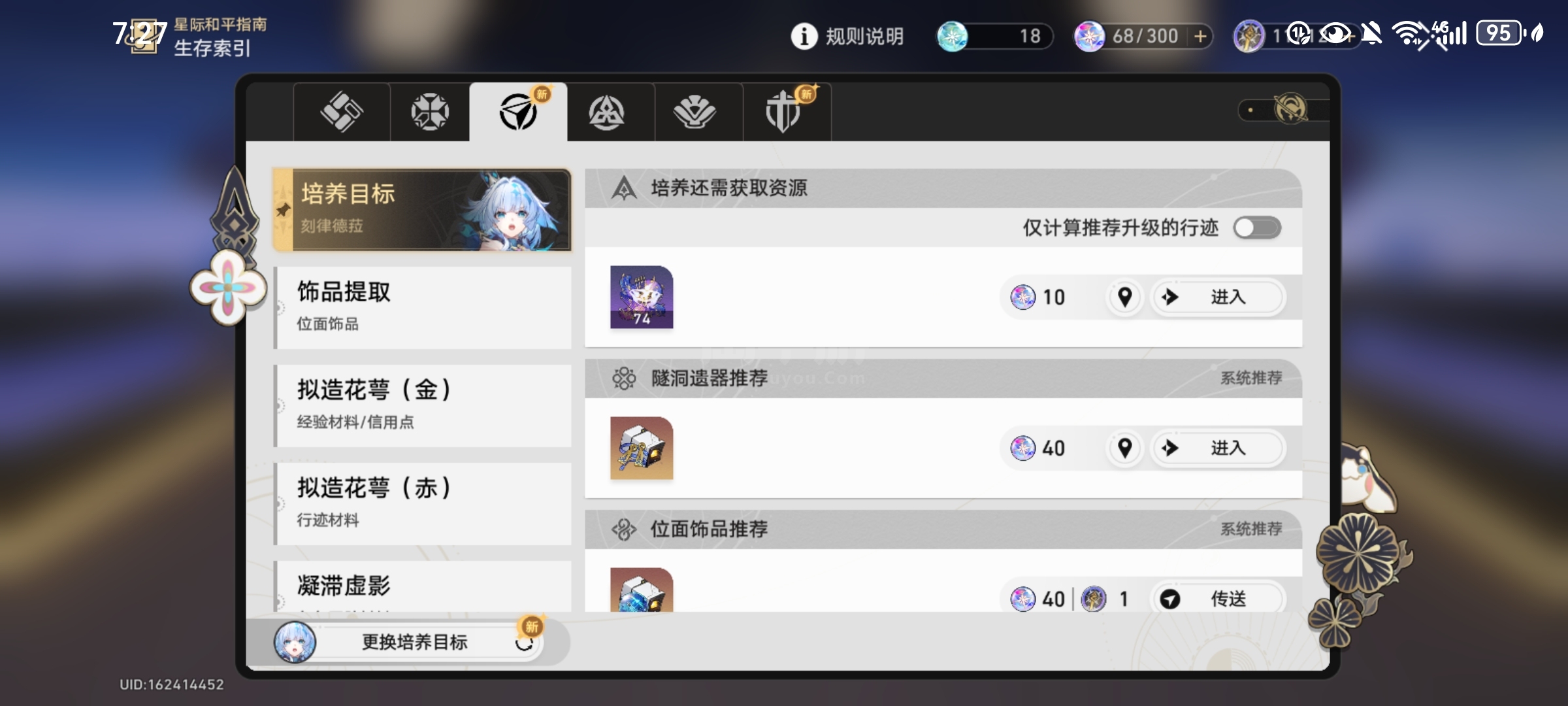Click 进入 button for first resource
Viewport: 1568px width, 706px height.
point(1217,297)
